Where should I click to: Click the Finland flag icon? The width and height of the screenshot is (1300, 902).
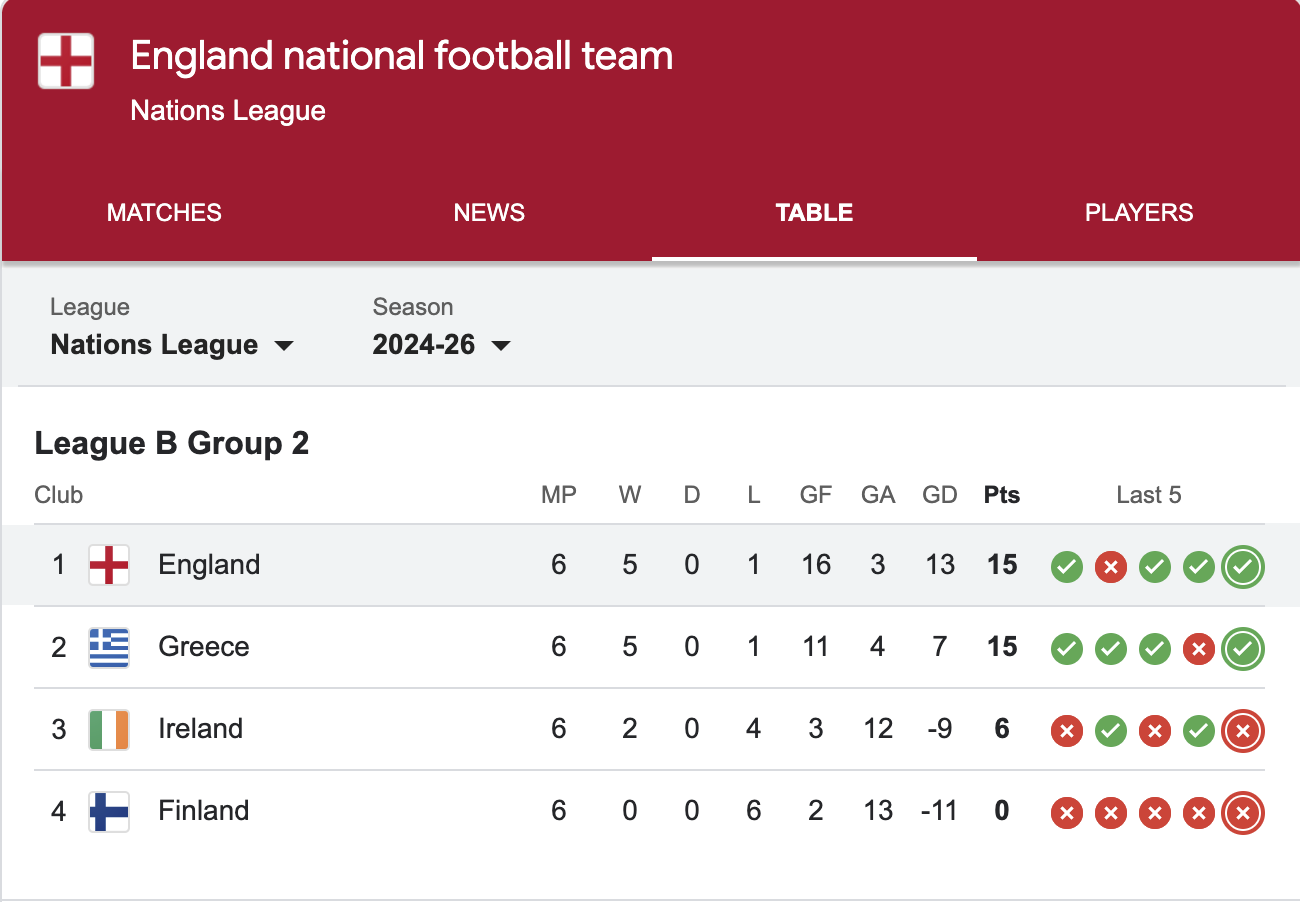click(108, 811)
